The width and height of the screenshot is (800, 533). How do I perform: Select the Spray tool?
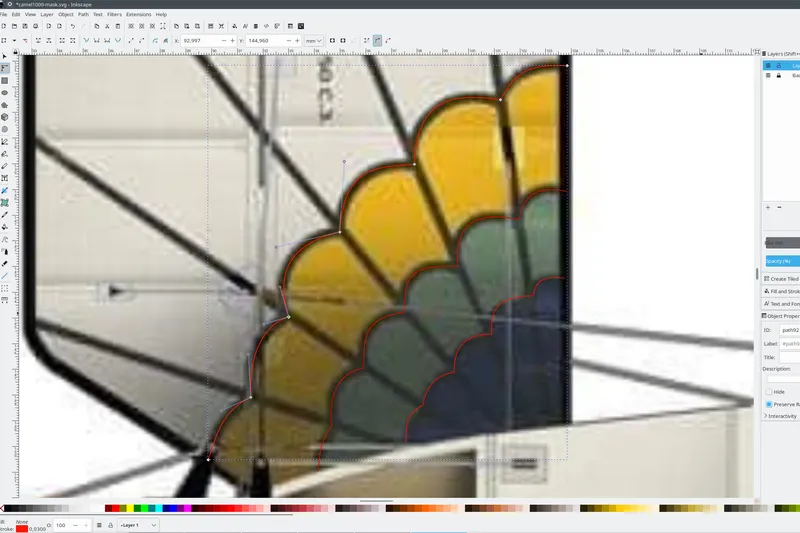tap(5, 251)
